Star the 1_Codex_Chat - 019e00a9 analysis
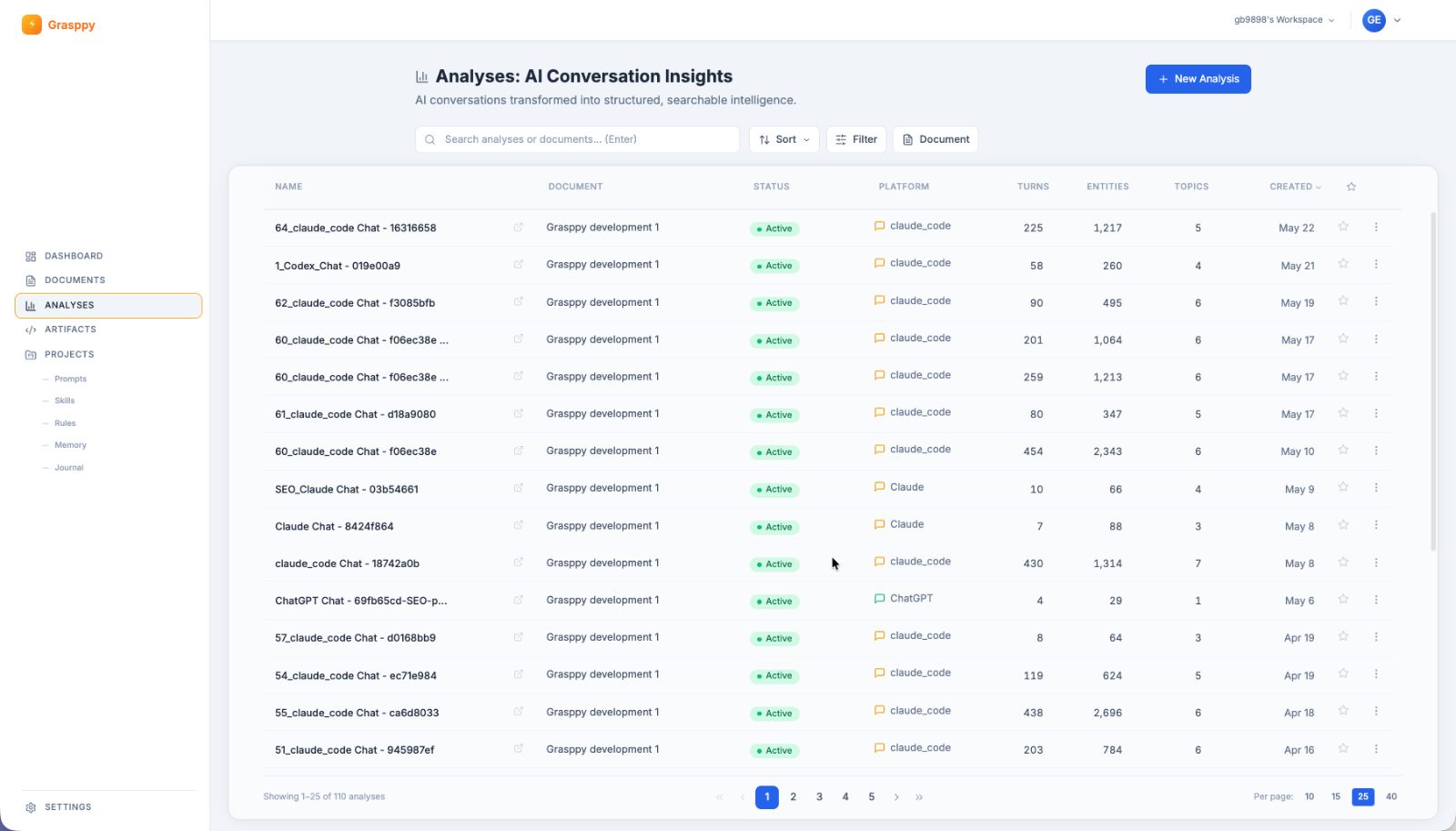 pyautogui.click(x=1343, y=264)
